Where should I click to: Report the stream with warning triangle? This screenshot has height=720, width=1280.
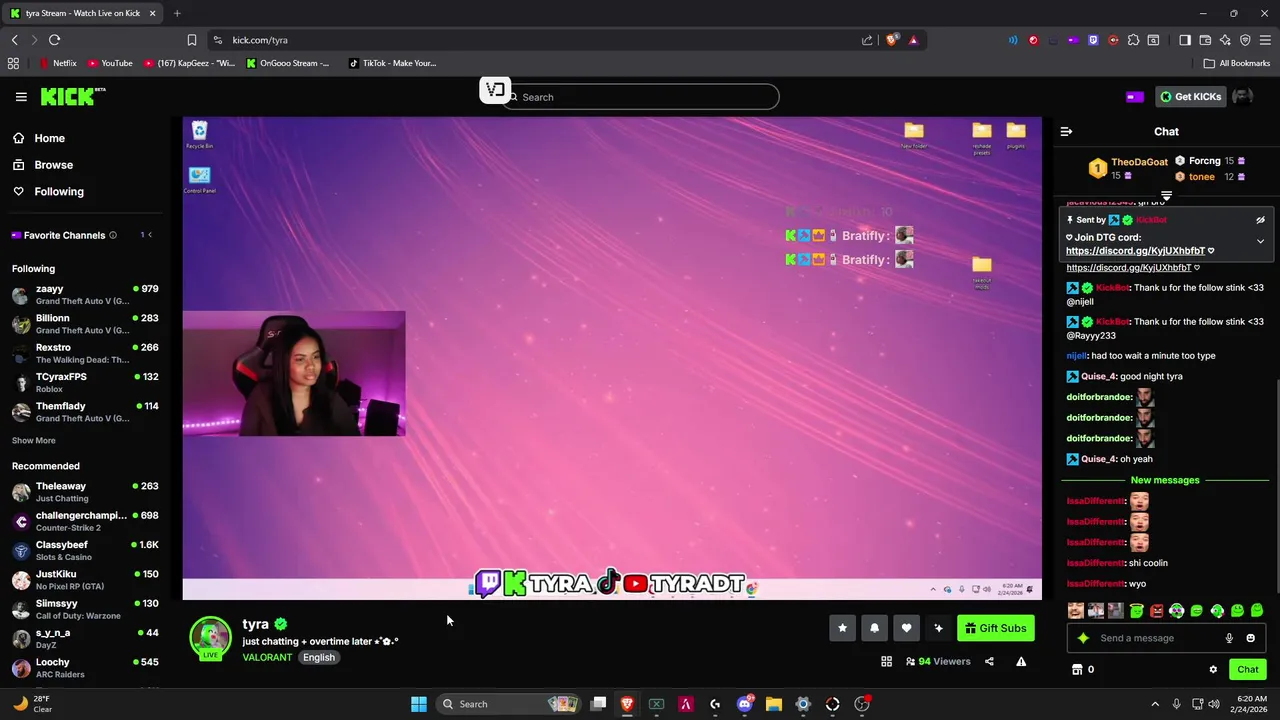tap(1021, 662)
